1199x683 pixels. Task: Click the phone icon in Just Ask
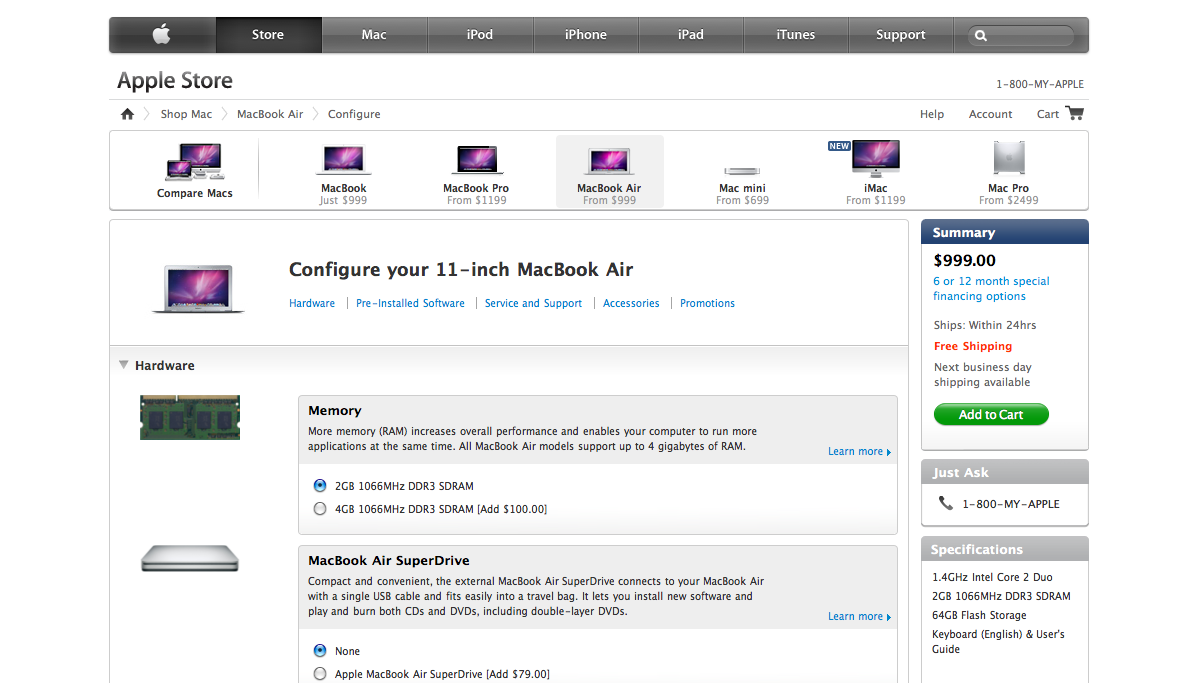click(946, 503)
